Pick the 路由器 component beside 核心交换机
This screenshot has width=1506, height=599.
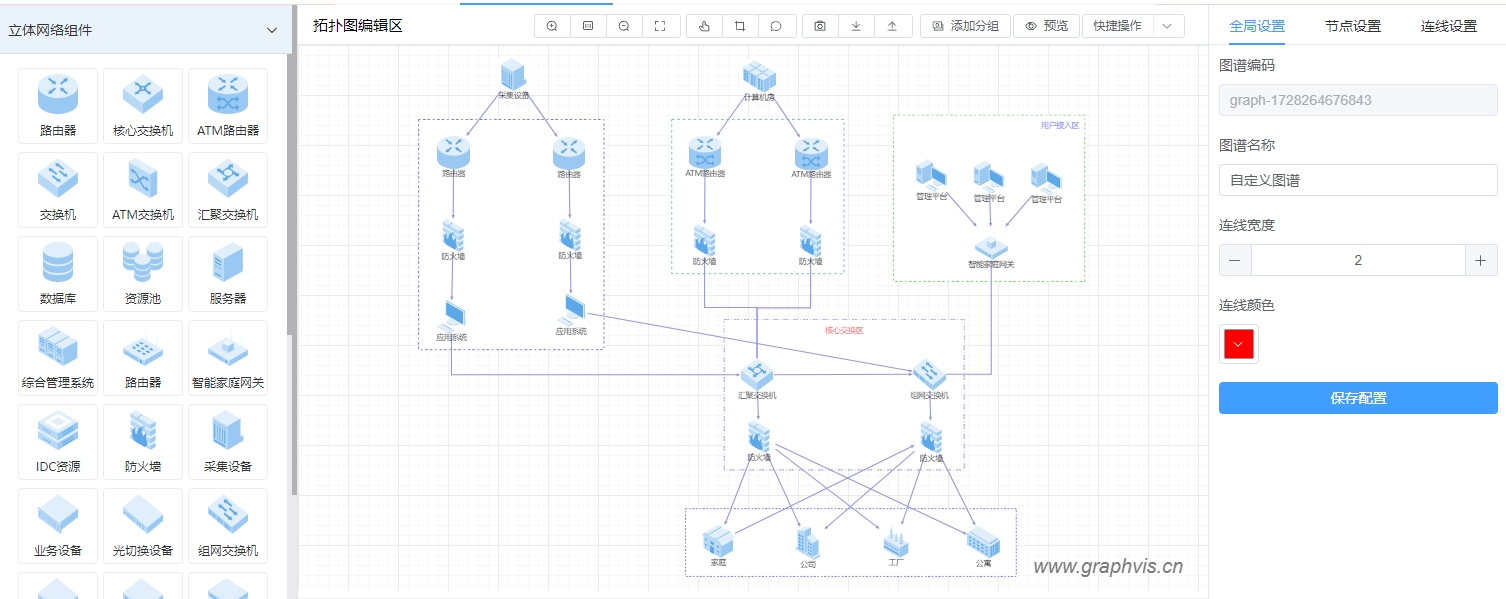click(x=58, y=106)
